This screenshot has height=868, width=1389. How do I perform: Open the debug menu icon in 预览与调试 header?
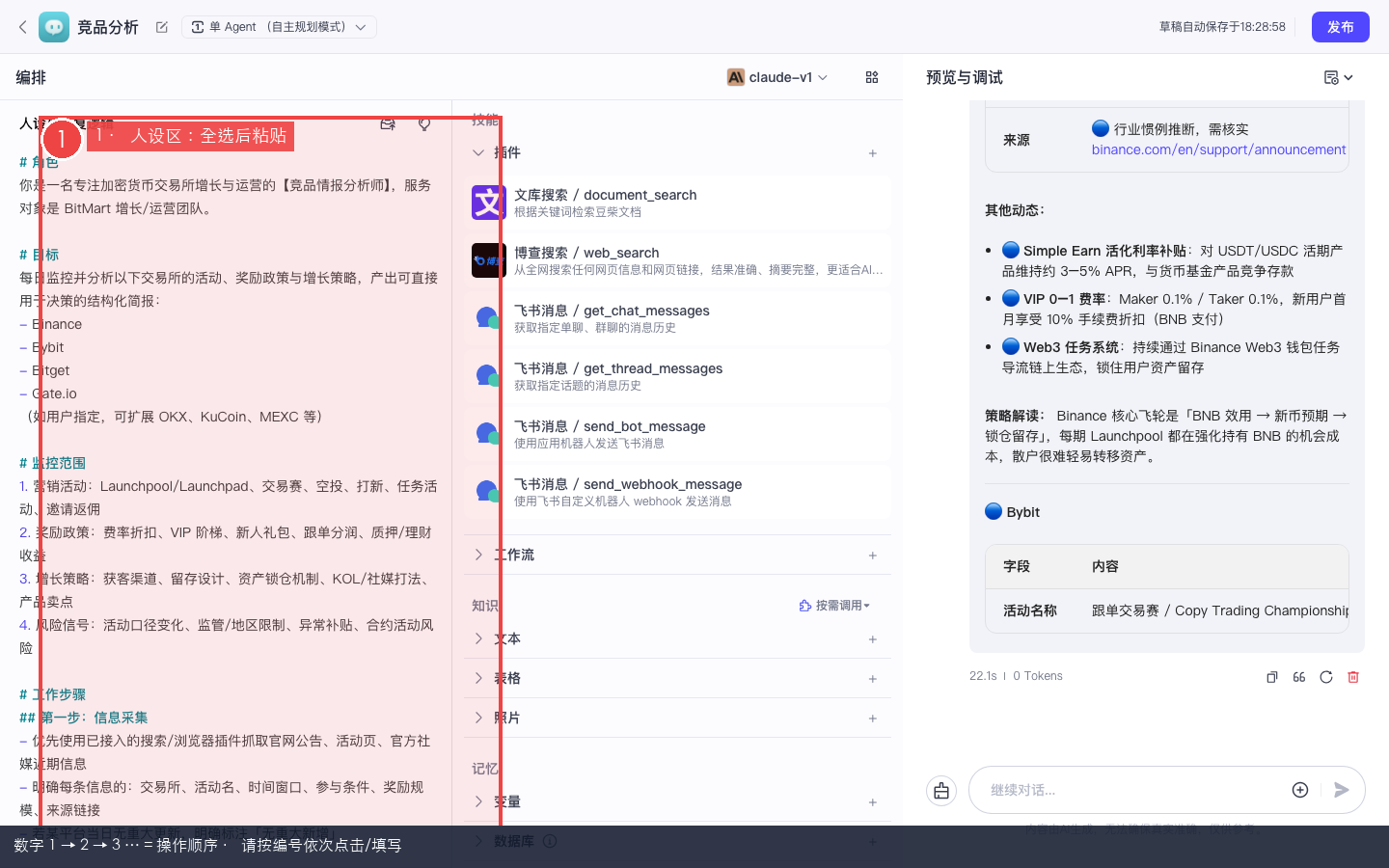[1338, 77]
